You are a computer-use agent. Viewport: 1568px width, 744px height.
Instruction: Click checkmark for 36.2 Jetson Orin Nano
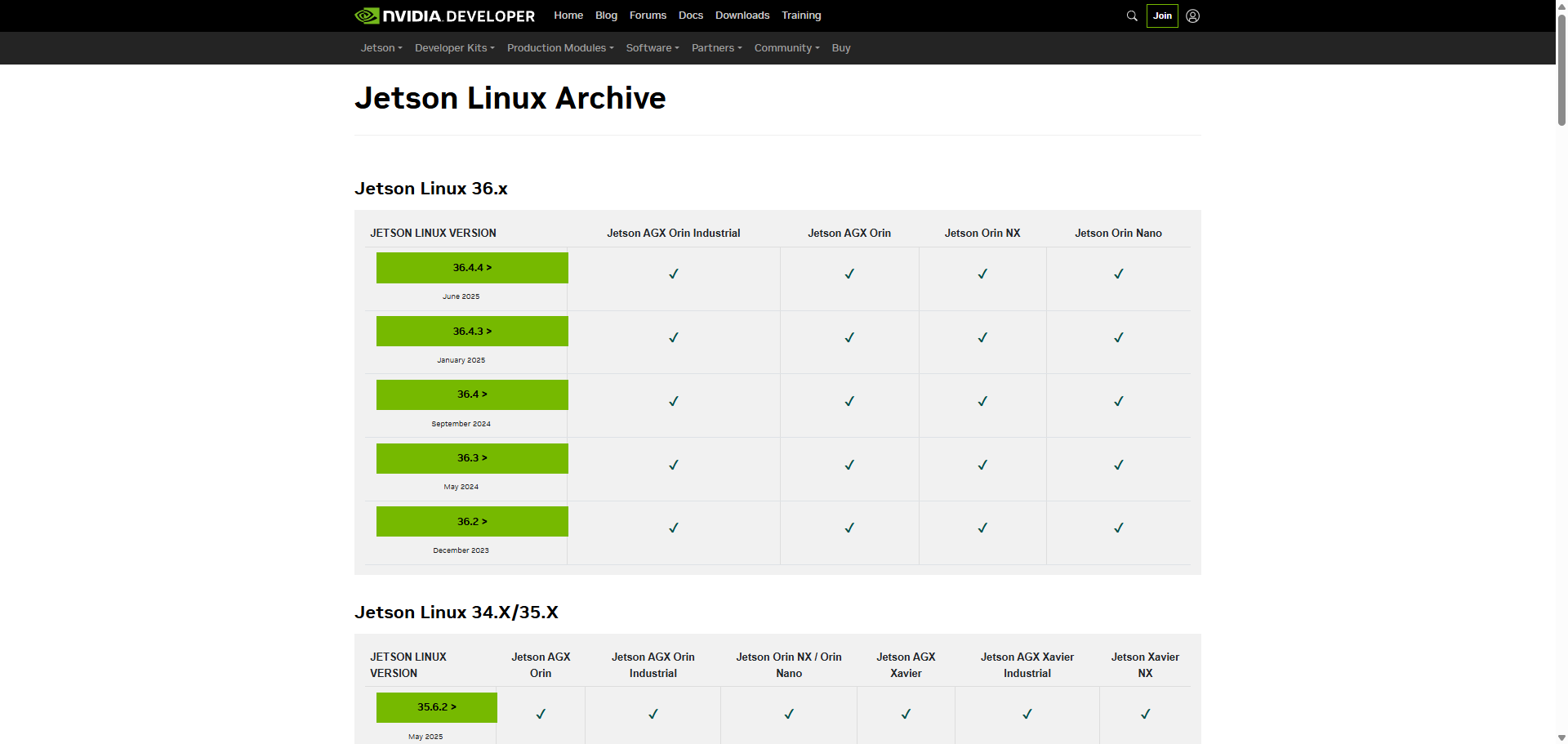[x=1119, y=528]
